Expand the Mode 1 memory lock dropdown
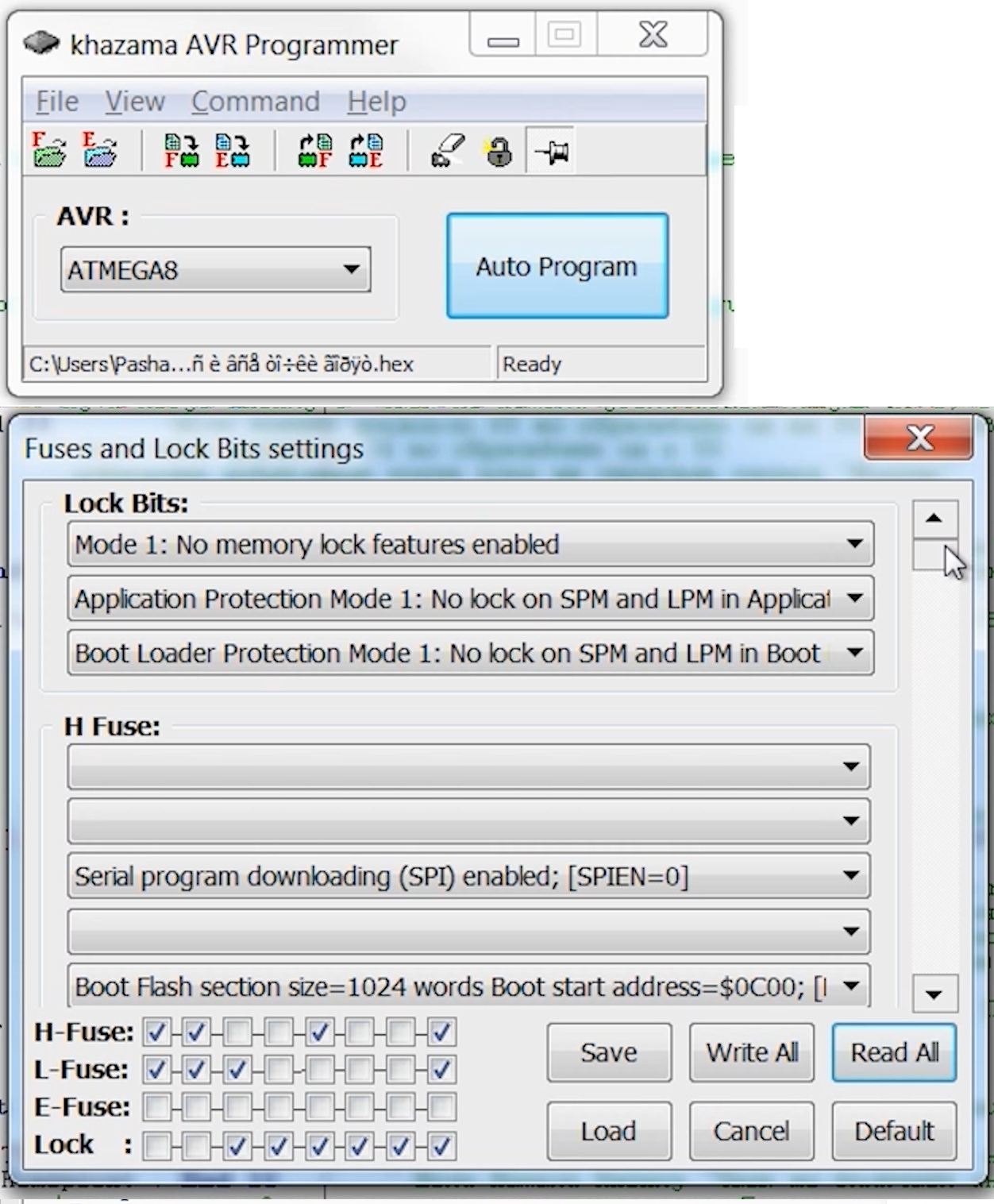 click(471, 544)
